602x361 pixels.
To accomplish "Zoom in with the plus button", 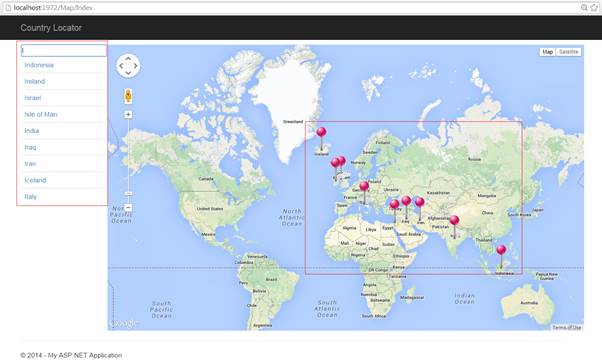I will [128, 114].
